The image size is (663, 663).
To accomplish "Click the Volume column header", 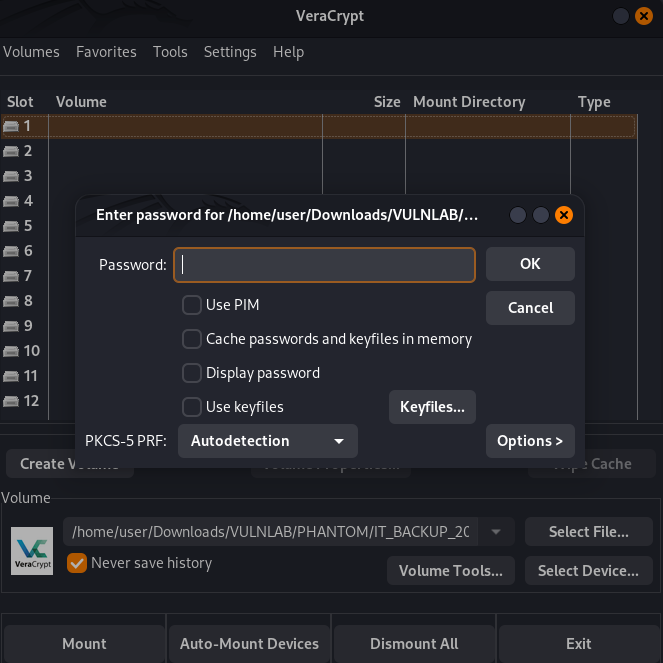I will (81, 102).
